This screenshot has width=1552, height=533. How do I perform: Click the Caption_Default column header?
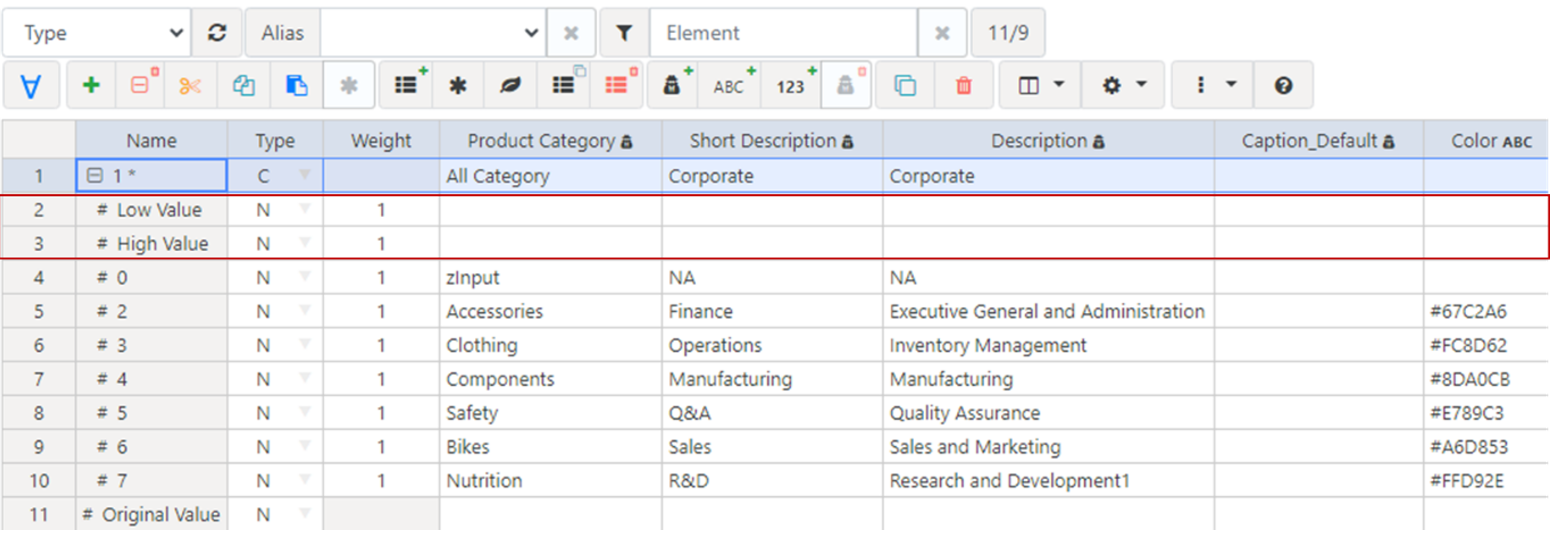(1319, 141)
